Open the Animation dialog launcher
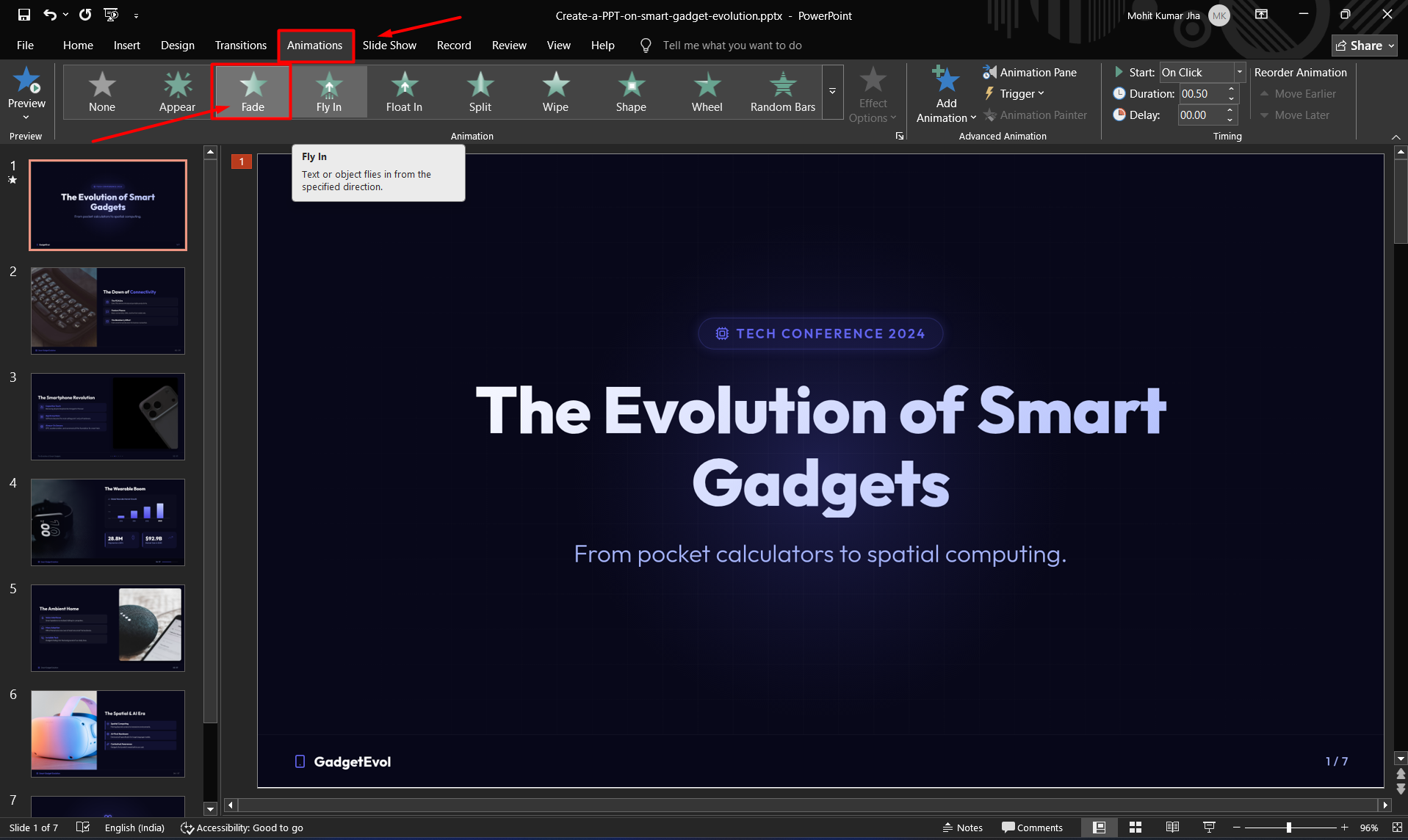 (899, 136)
